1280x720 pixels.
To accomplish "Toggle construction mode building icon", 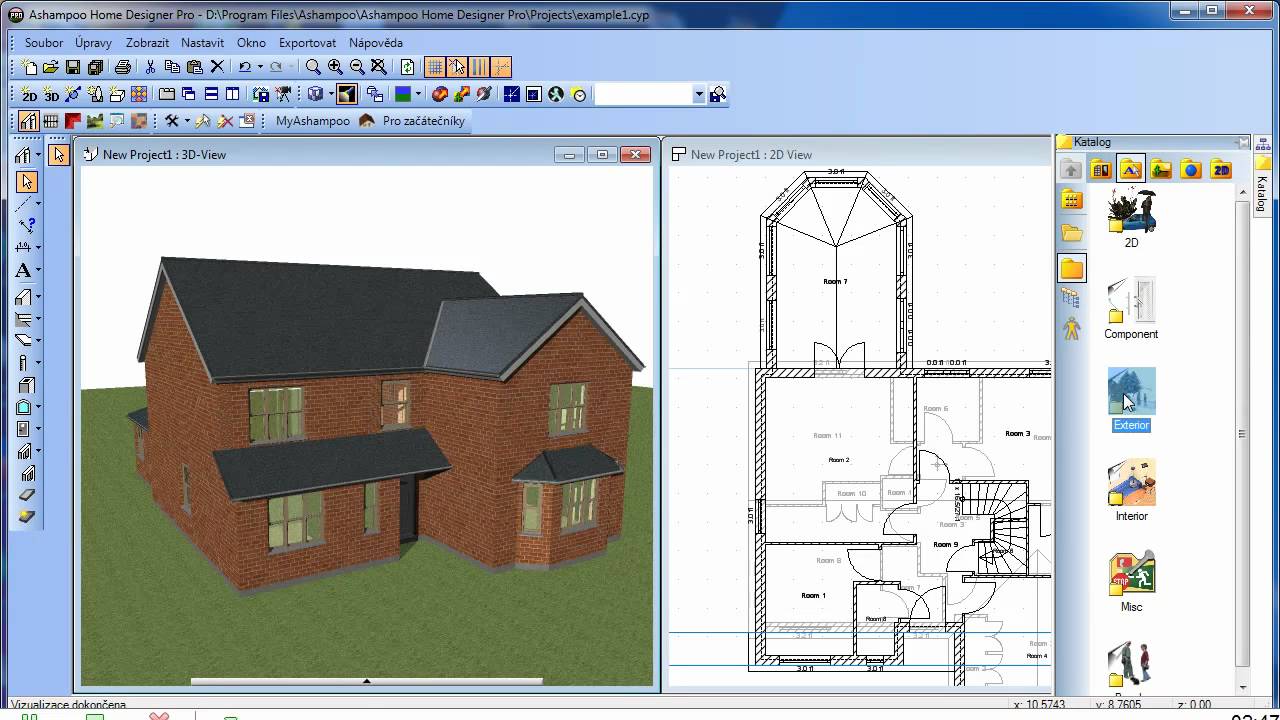I will coord(29,121).
